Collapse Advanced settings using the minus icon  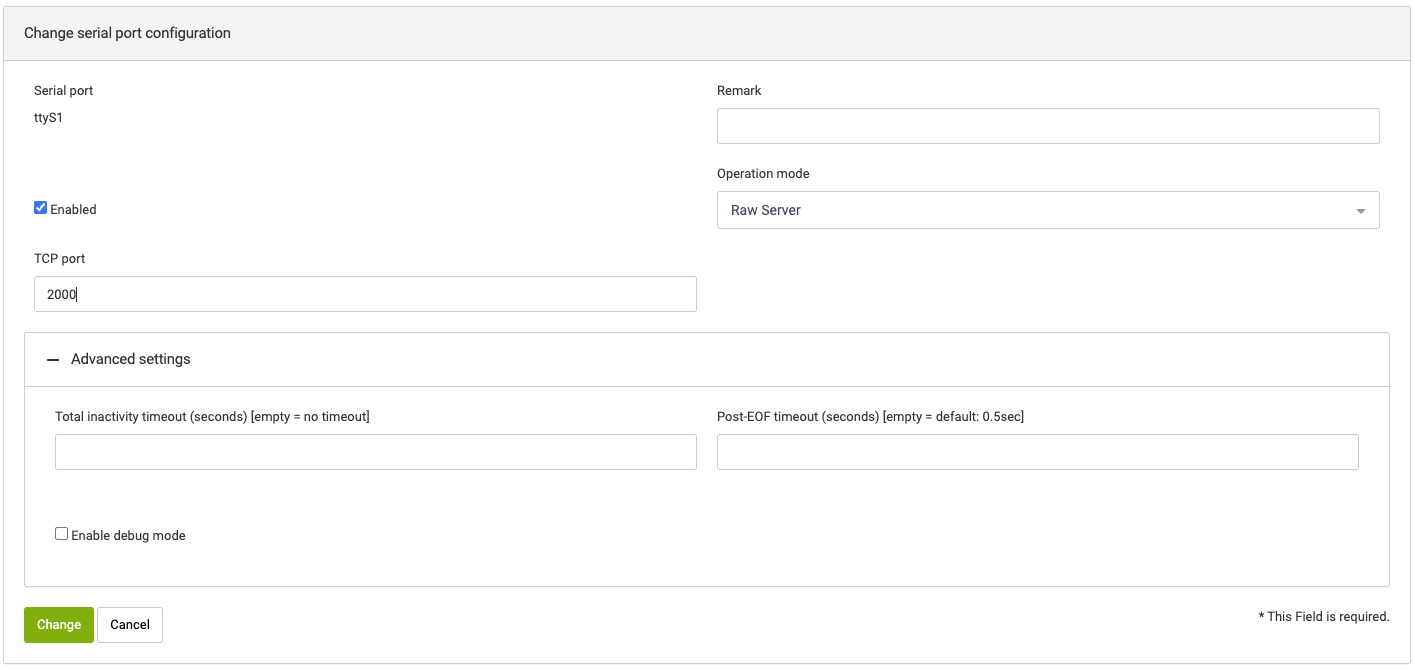pyautogui.click(x=53, y=359)
